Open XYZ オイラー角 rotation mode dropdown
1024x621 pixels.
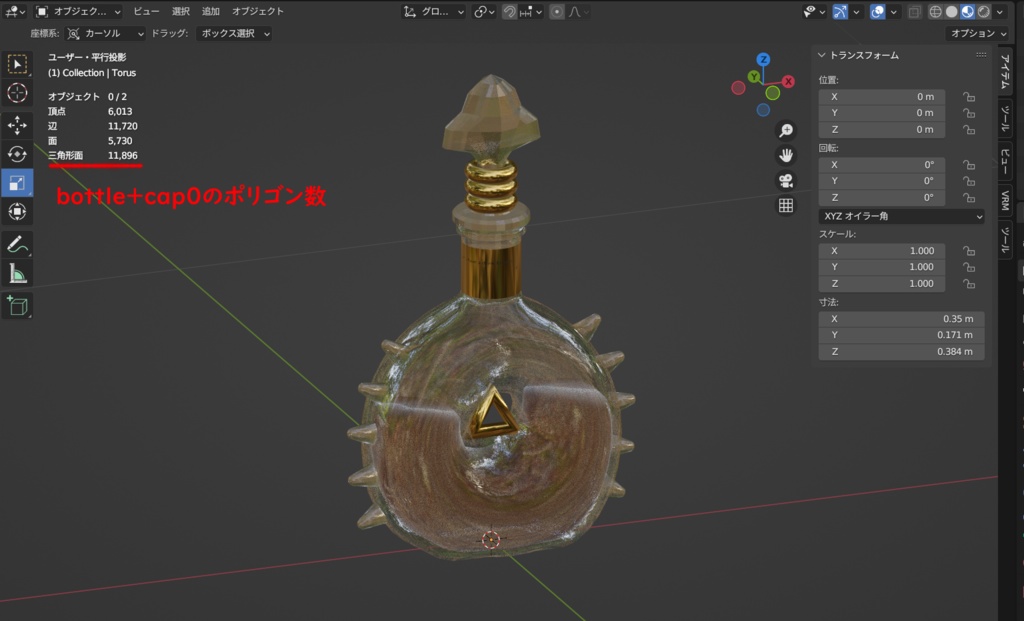(x=901, y=216)
